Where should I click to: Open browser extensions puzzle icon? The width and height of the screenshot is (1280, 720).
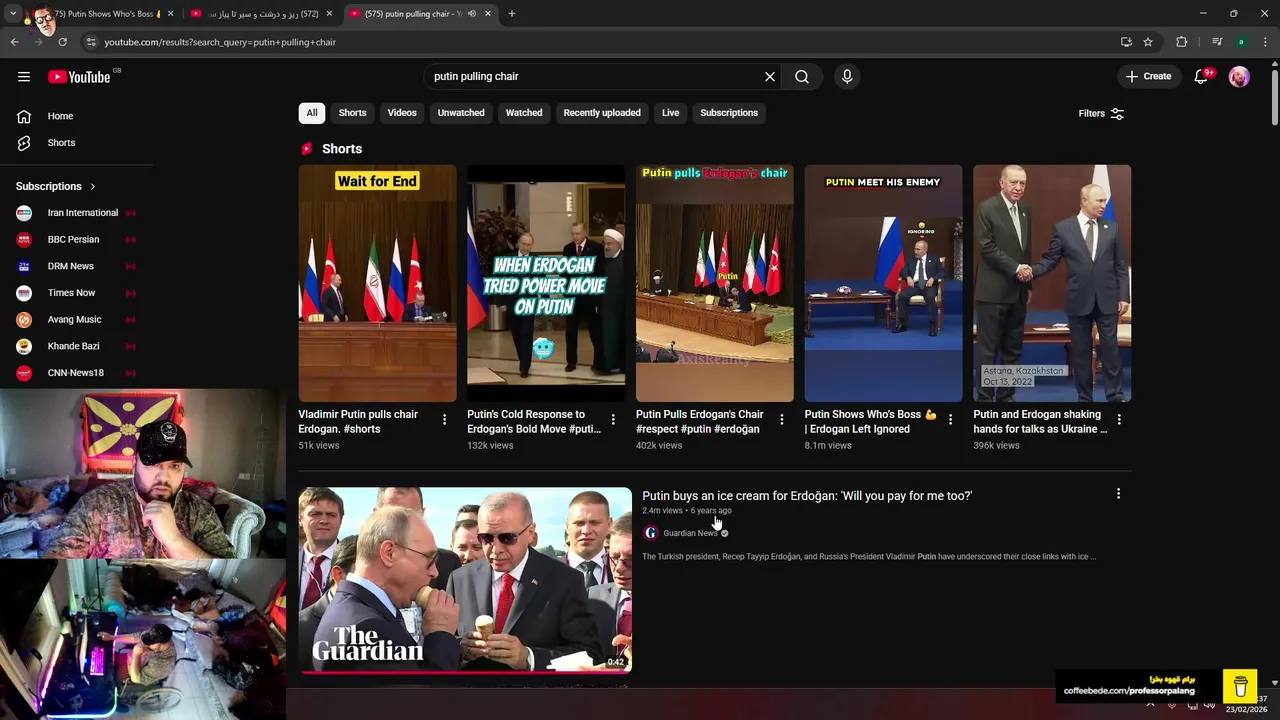coord(1181,42)
